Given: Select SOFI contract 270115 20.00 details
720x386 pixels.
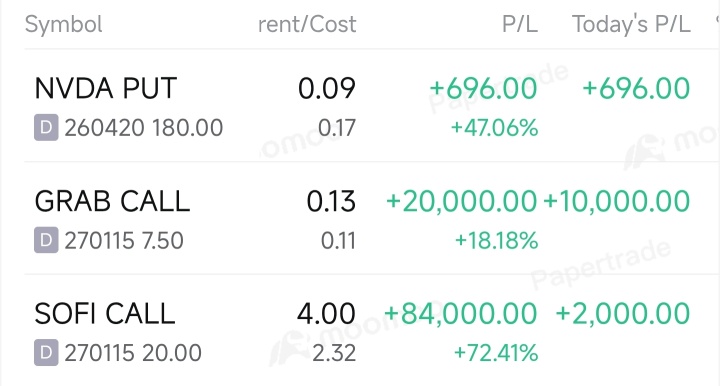Looking at the screenshot, I should pos(133,352).
